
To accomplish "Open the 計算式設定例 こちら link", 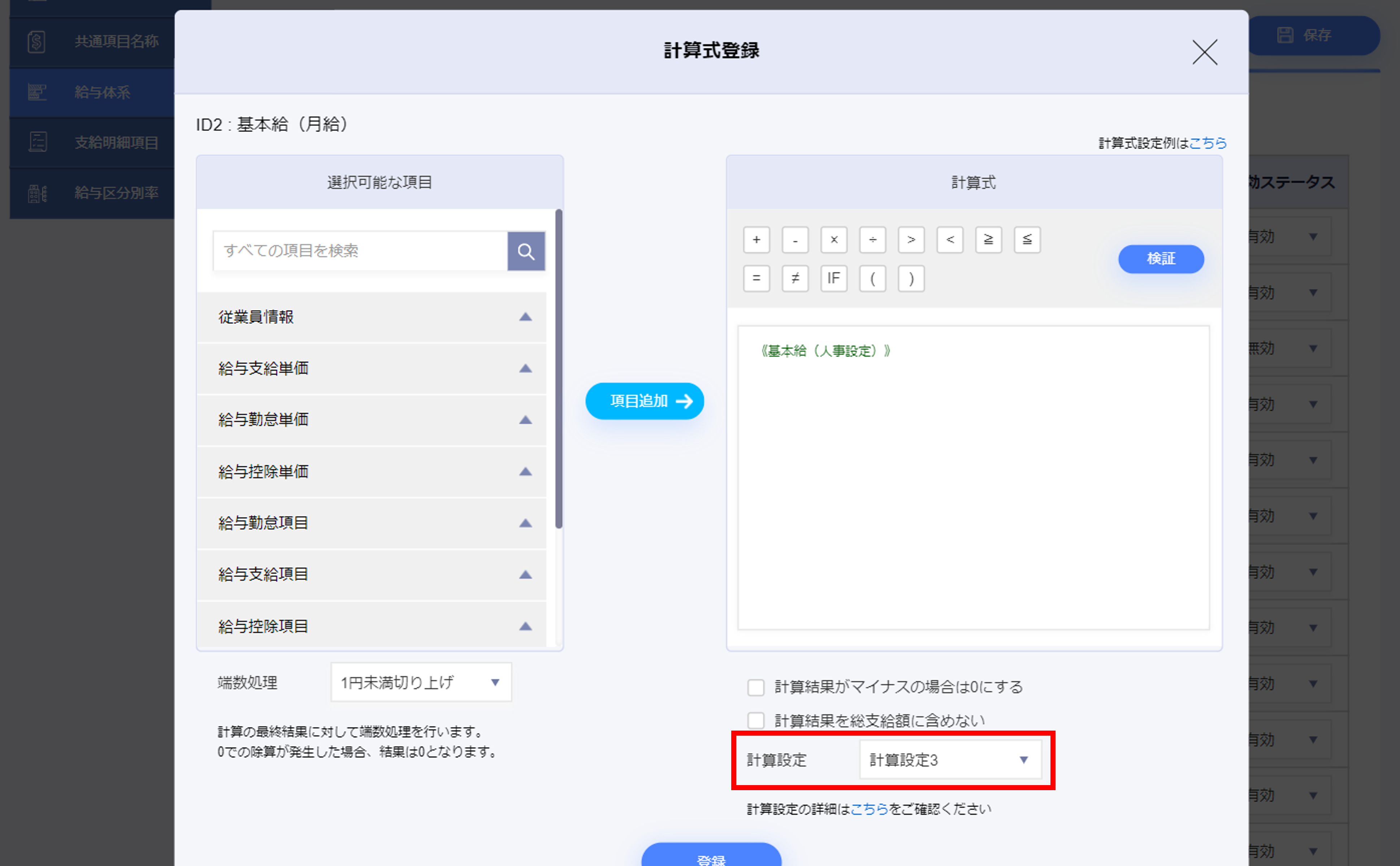I will [x=1208, y=143].
